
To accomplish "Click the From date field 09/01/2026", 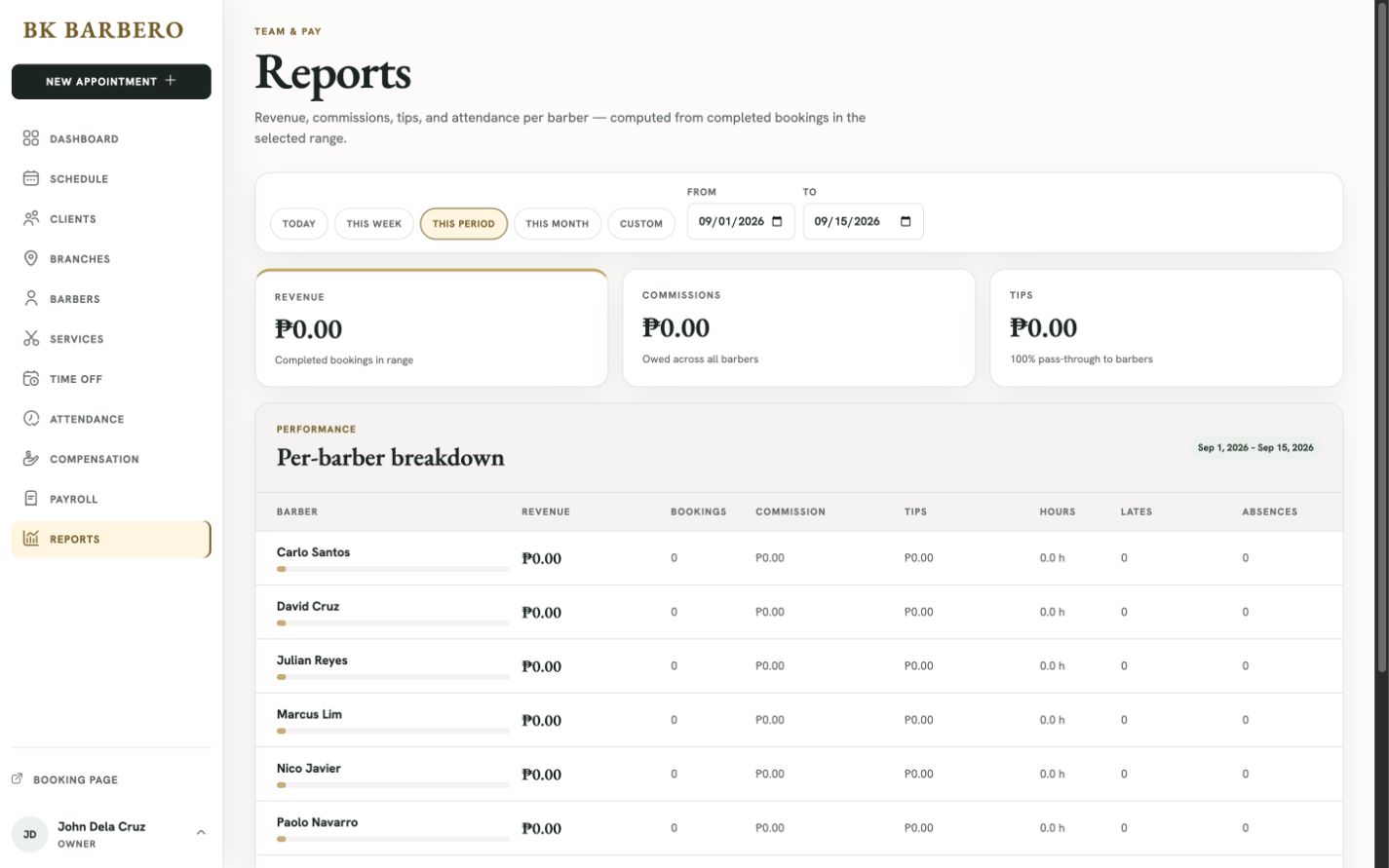I will click(x=741, y=221).
